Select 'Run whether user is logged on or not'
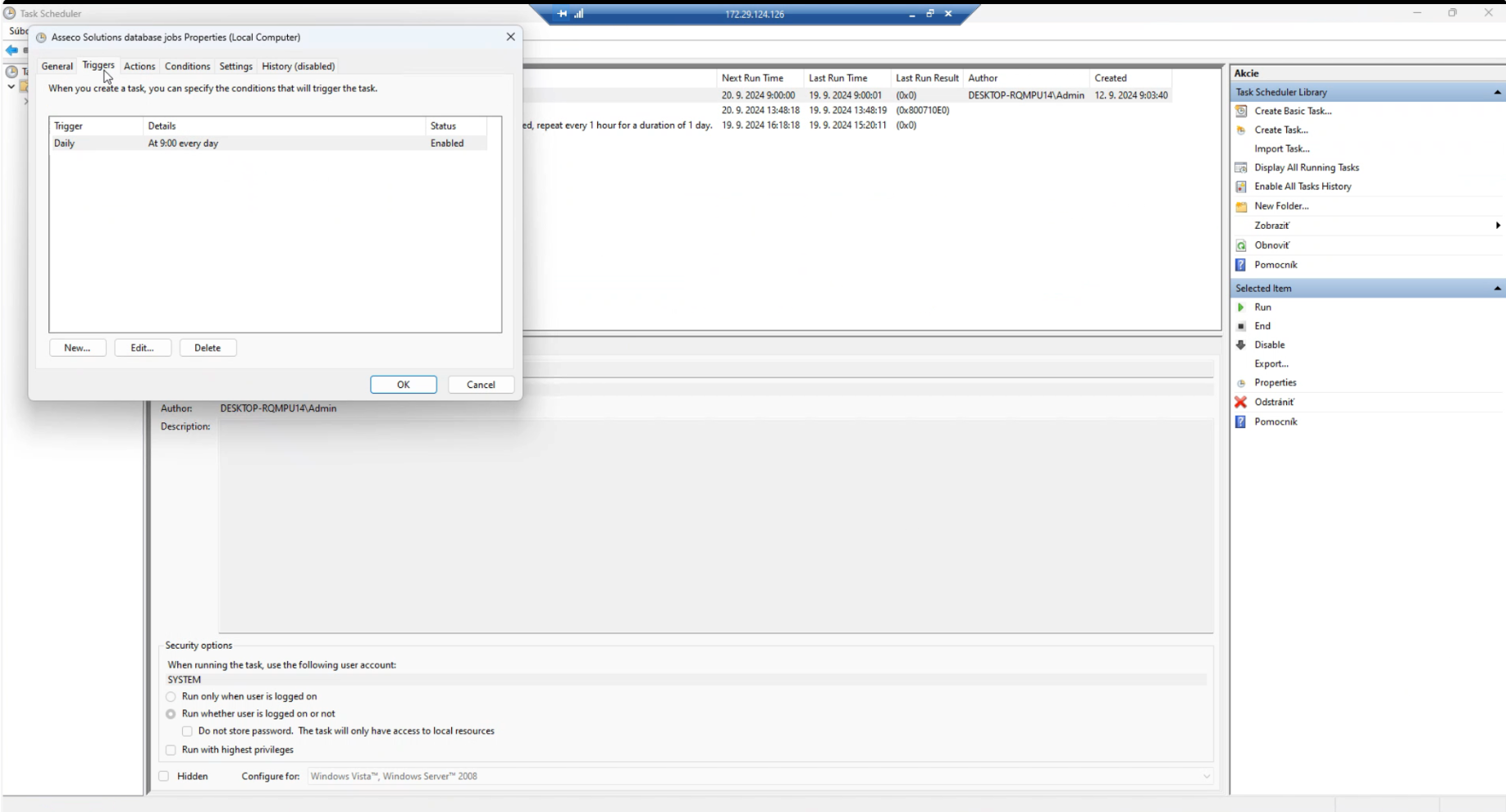The image size is (1506, 812). (x=171, y=714)
